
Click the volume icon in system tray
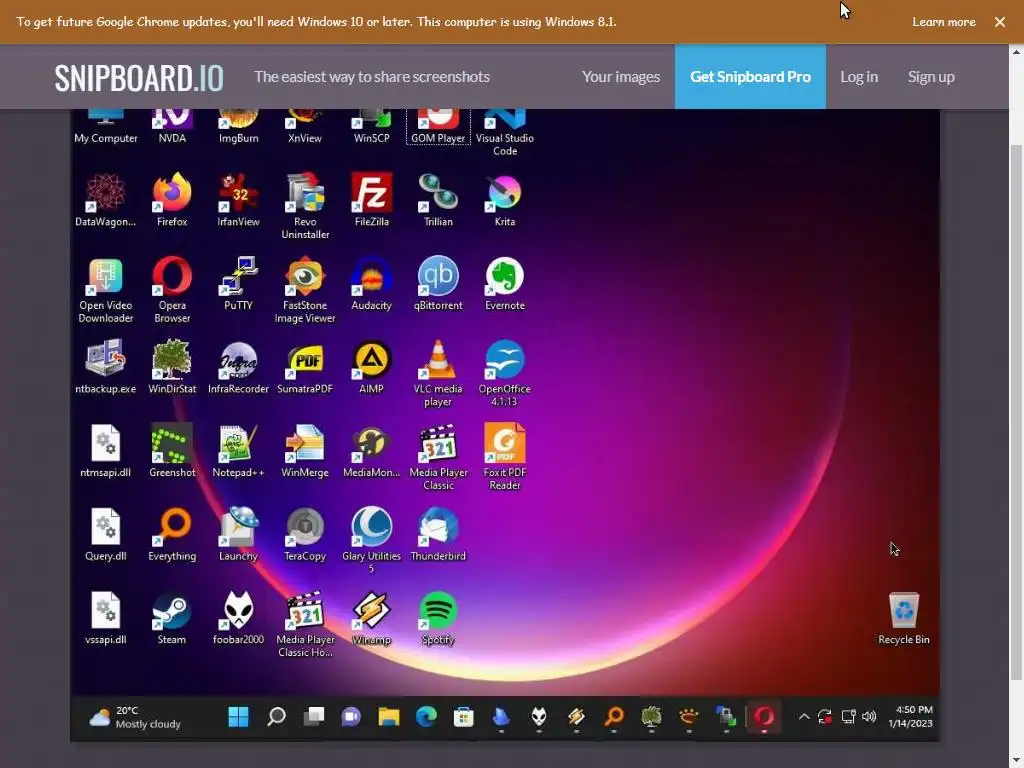pyautogui.click(x=869, y=716)
